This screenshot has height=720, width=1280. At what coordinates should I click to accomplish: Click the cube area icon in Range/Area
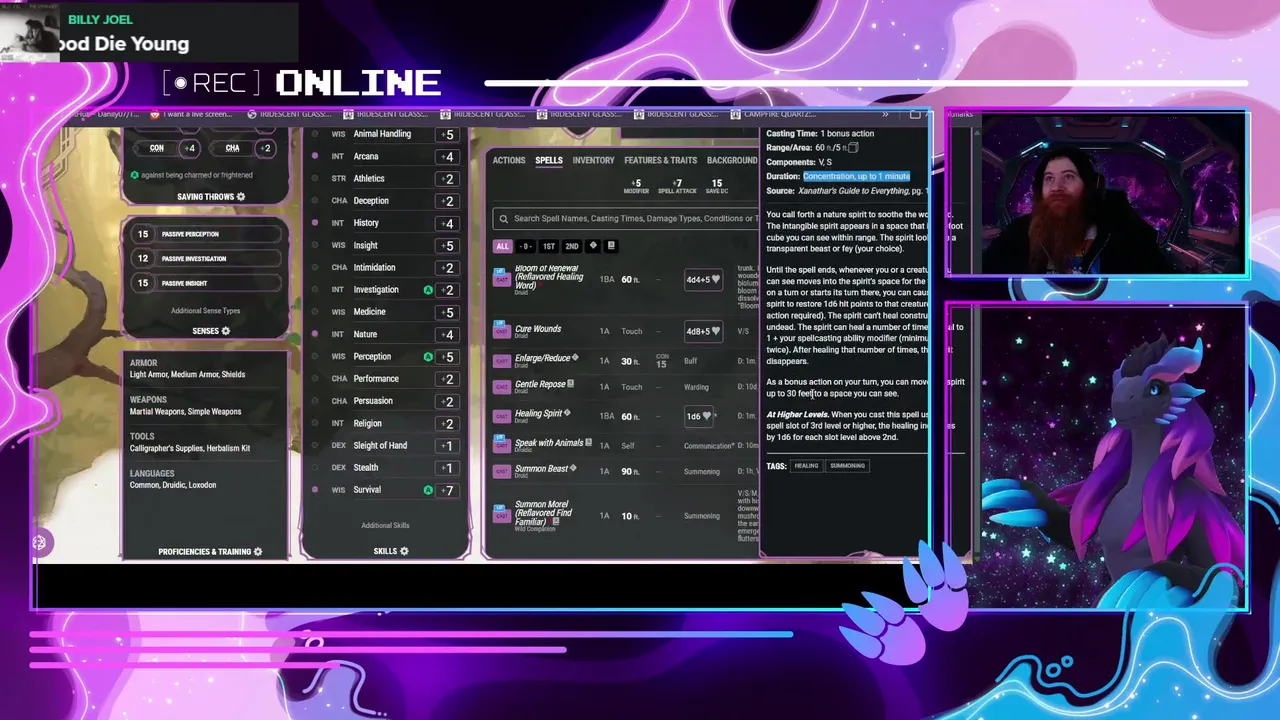pyautogui.click(x=853, y=148)
